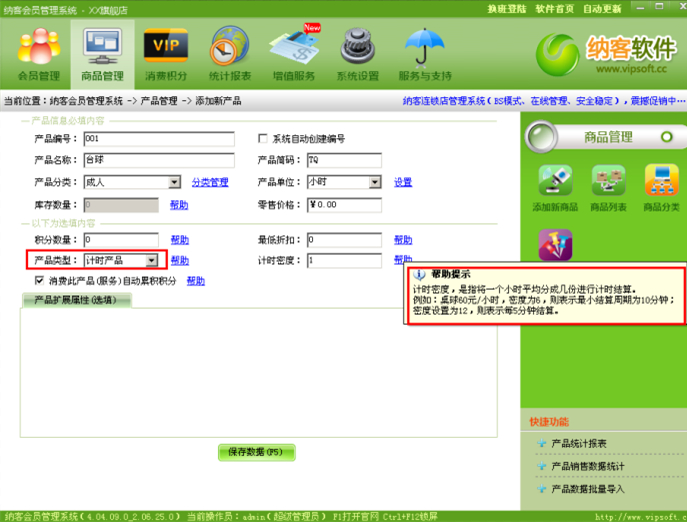Open the 产品单位 dropdown
The width and height of the screenshot is (687, 522).
[x=375, y=183]
